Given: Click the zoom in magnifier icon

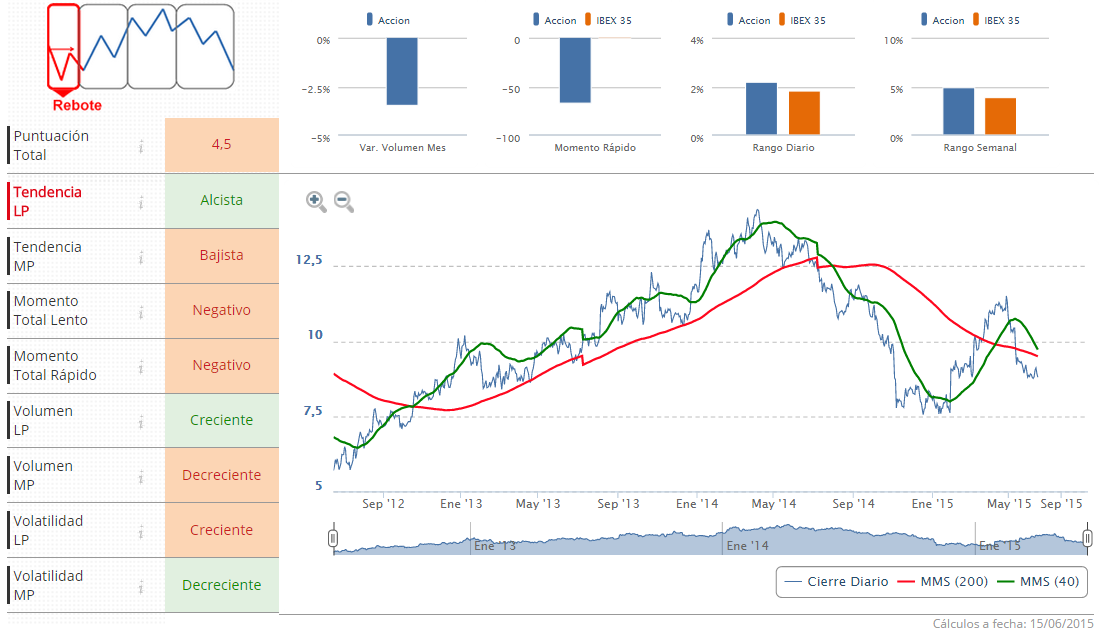Looking at the screenshot, I should [x=316, y=202].
